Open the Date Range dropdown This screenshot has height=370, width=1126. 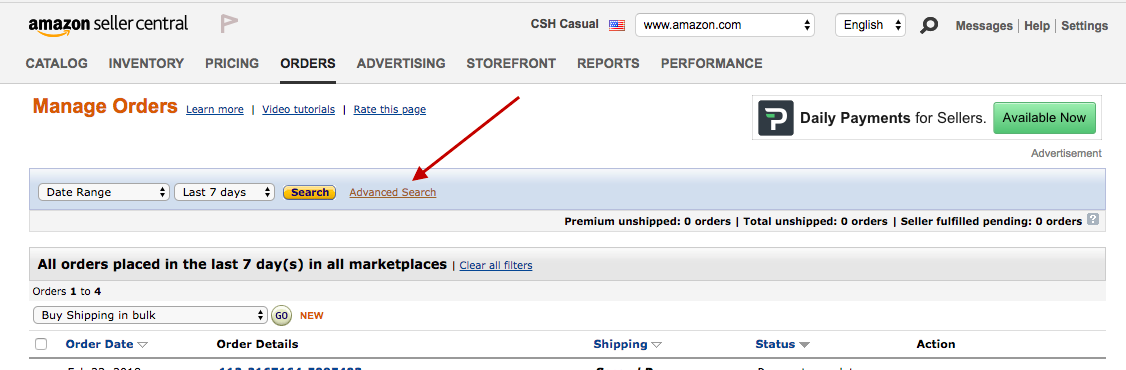tap(103, 193)
